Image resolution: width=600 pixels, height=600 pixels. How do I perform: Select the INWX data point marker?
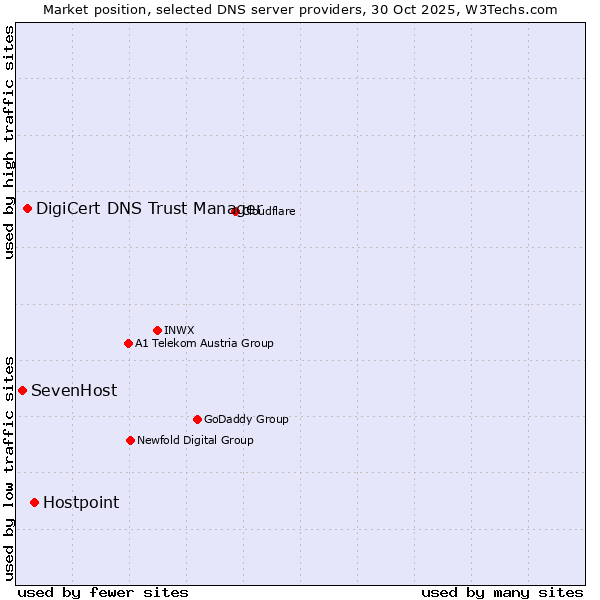tap(157, 330)
